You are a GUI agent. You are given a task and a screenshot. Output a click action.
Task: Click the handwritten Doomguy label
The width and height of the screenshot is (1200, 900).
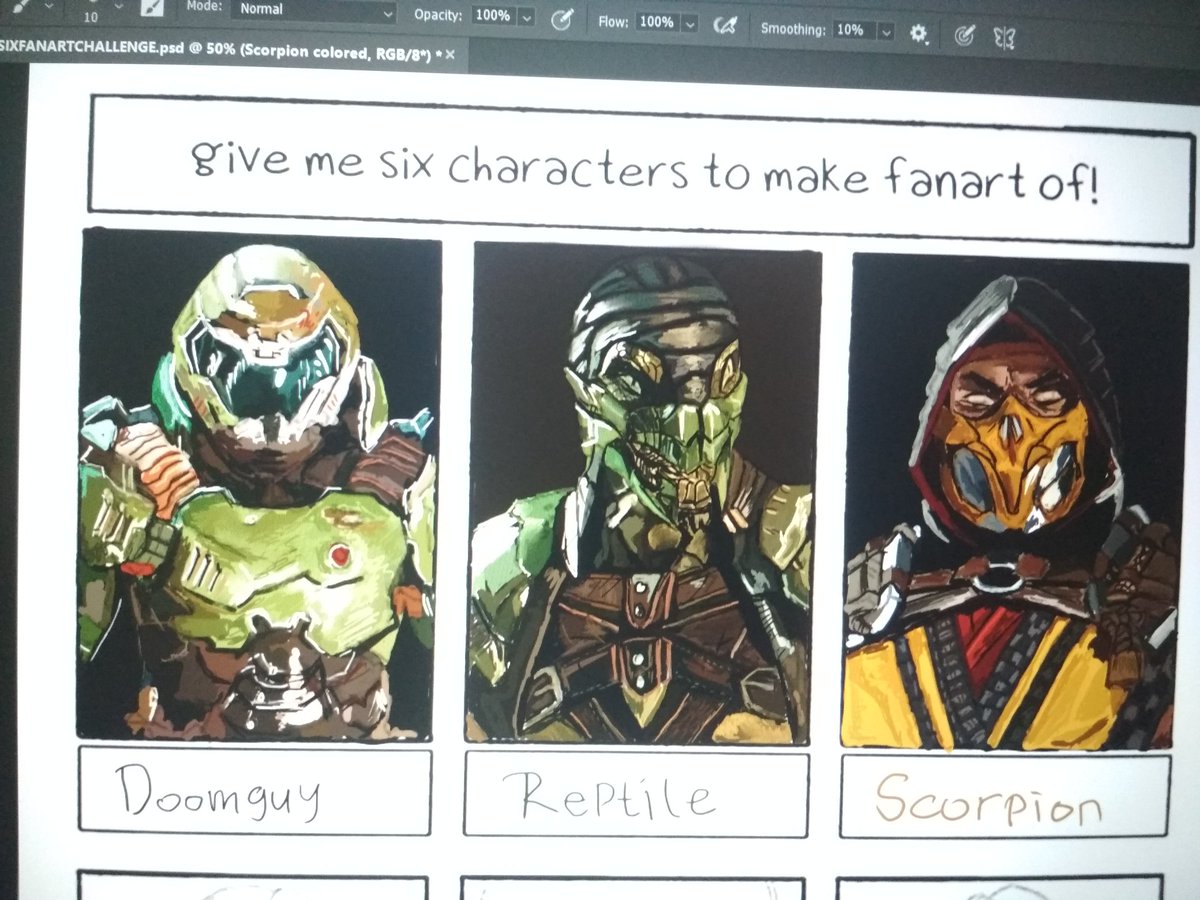pos(218,792)
